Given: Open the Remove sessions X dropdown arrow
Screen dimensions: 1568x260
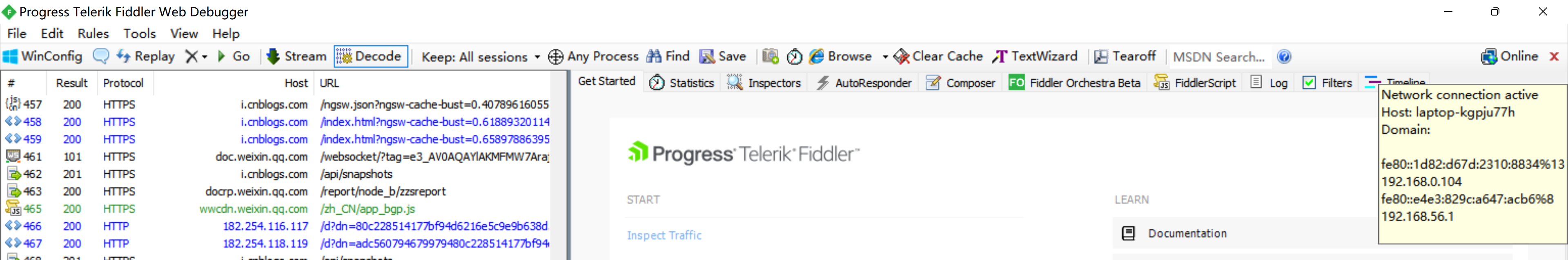Looking at the screenshot, I should click(205, 57).
